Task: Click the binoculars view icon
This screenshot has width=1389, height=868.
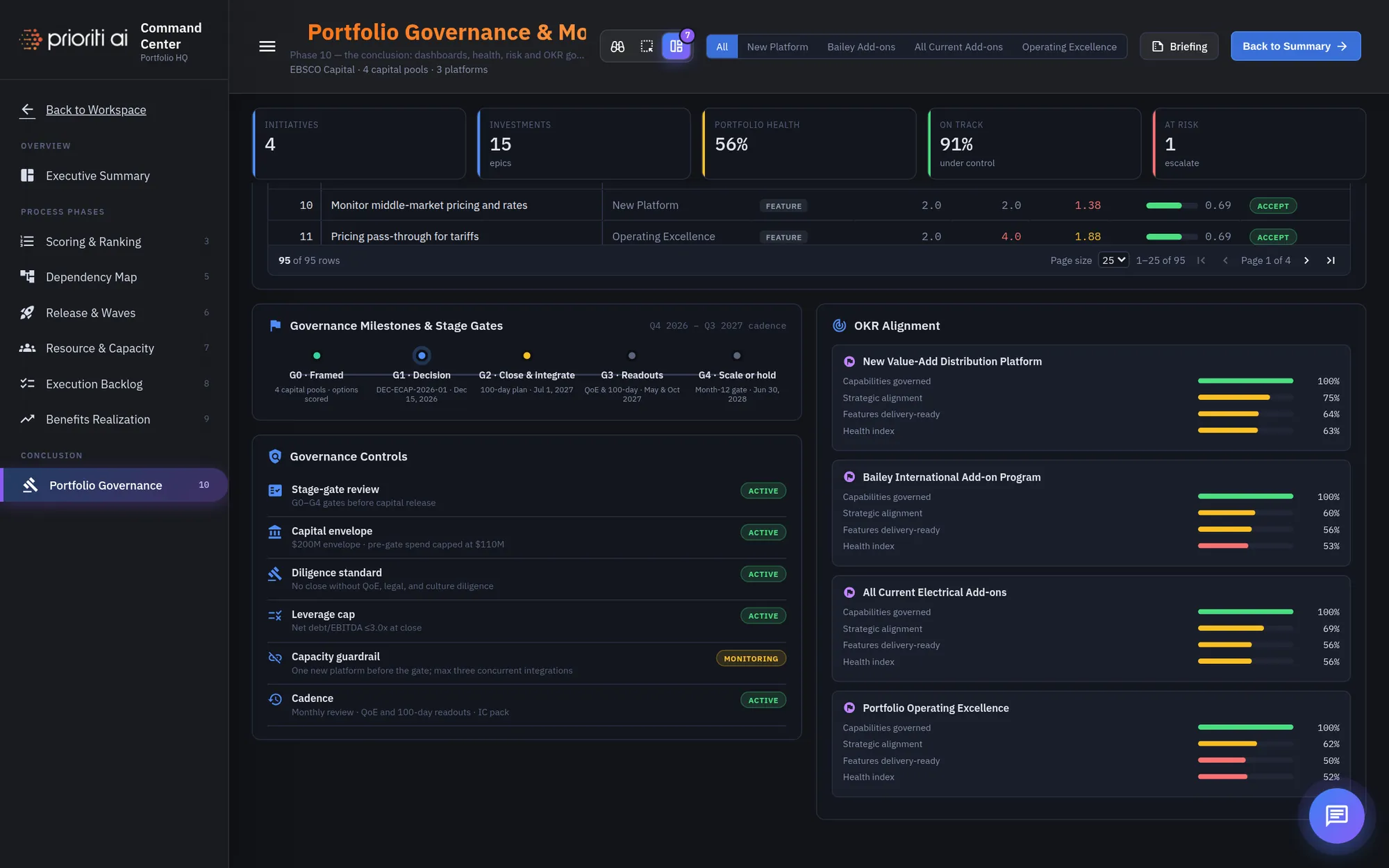Action: point(617,47)
